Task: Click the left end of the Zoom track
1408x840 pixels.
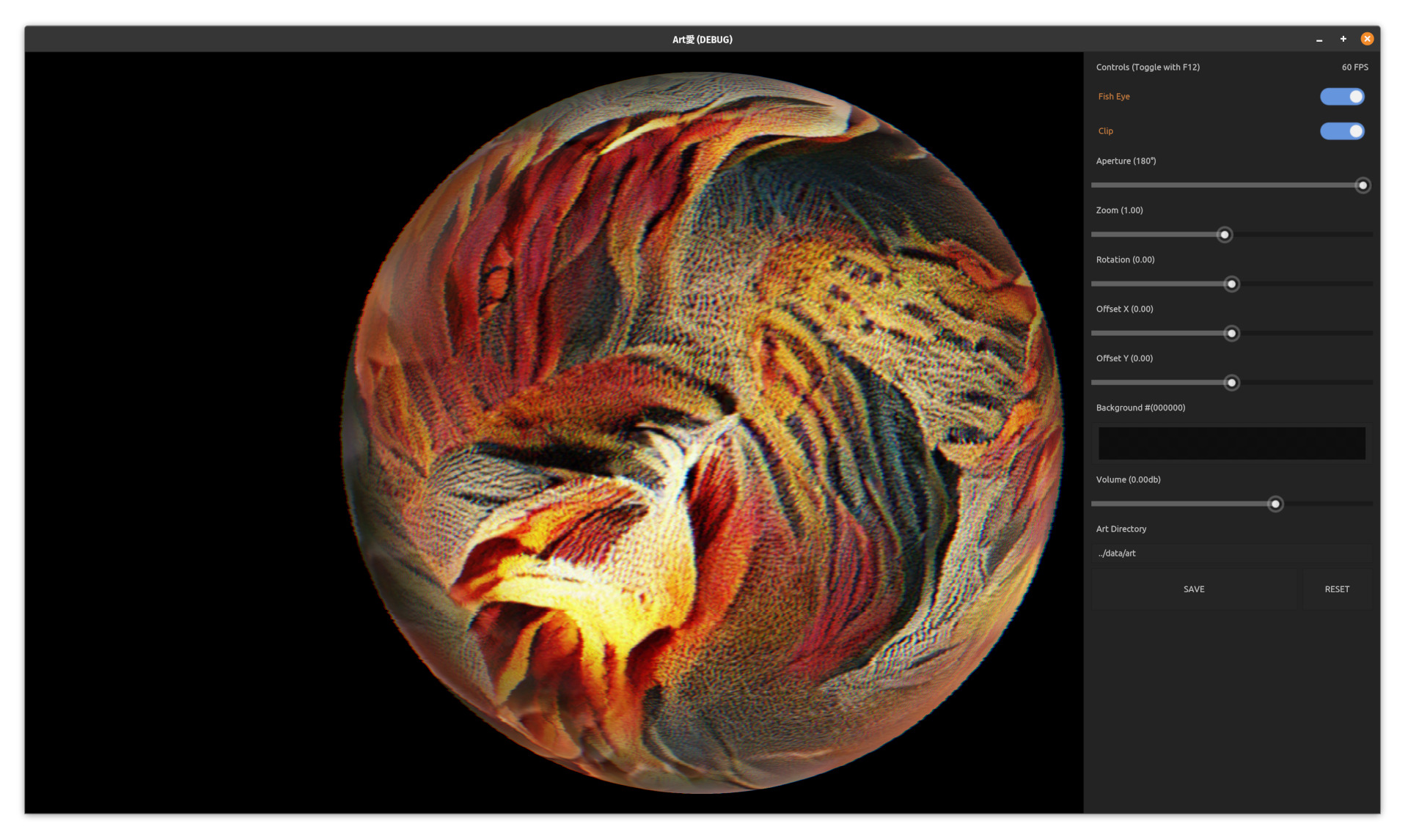Action: [x=1096, y=235]
